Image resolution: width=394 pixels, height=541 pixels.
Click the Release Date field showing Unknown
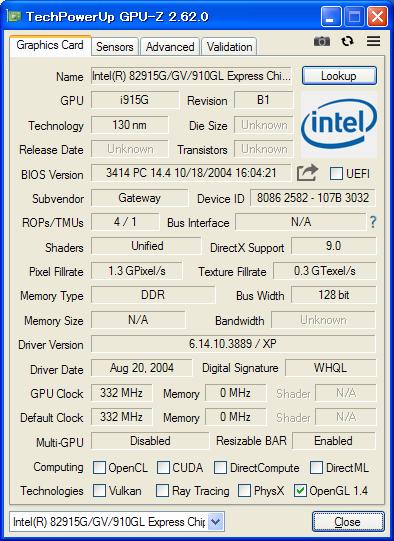coord(130,149)
